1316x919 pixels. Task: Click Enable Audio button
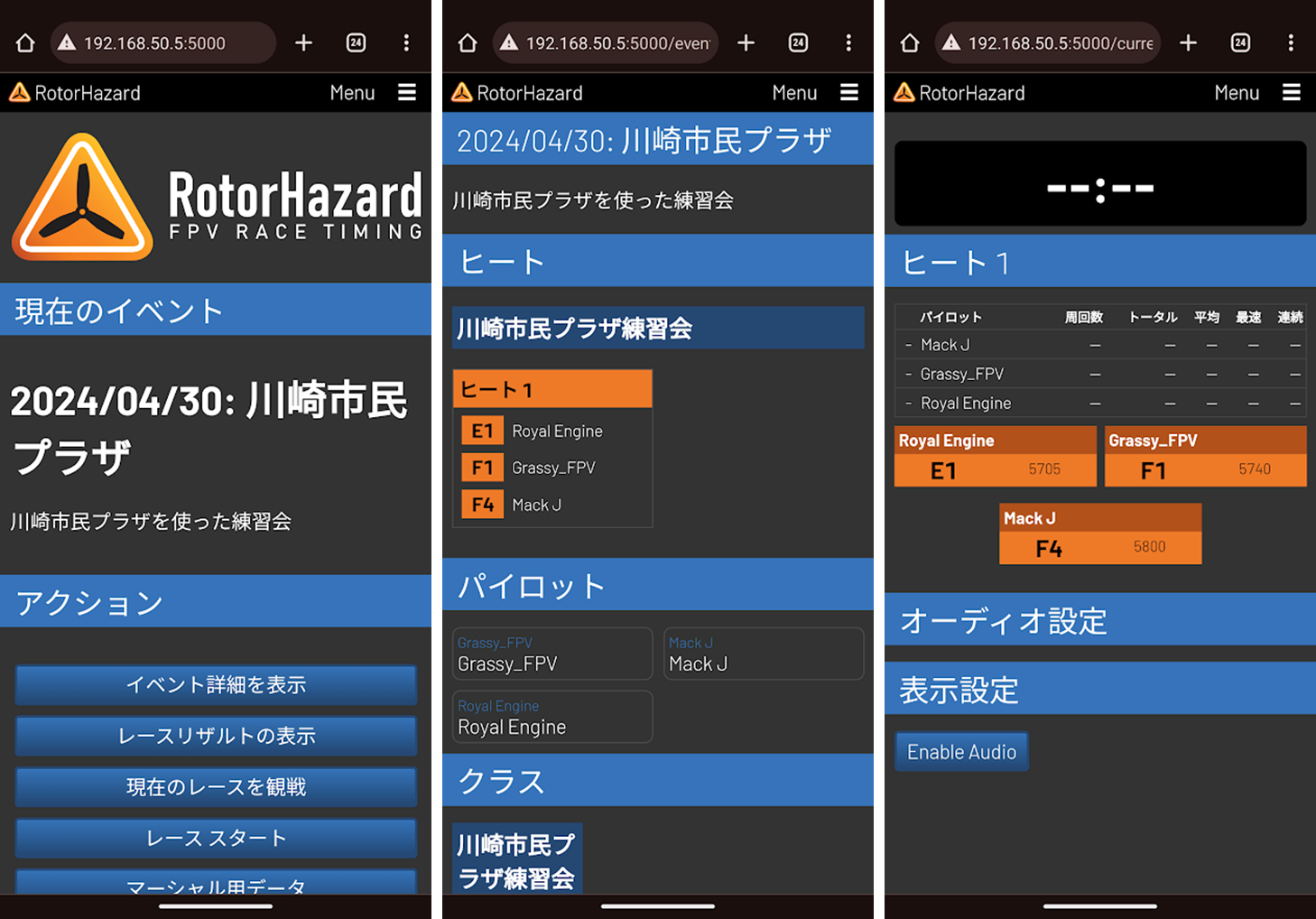pyautogui.click(x=961, y=752)
